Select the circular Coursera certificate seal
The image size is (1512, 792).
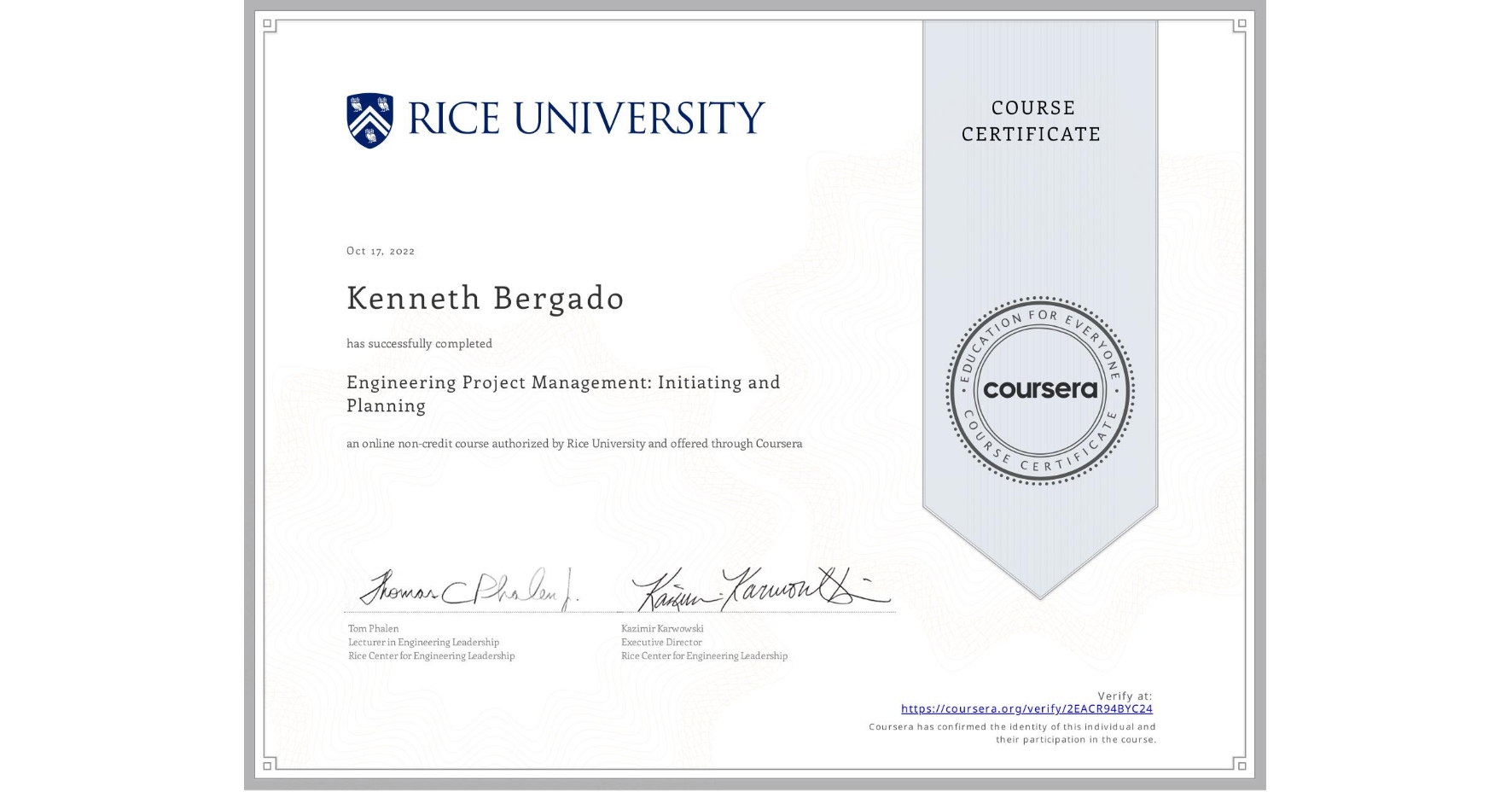(1039, 392)
